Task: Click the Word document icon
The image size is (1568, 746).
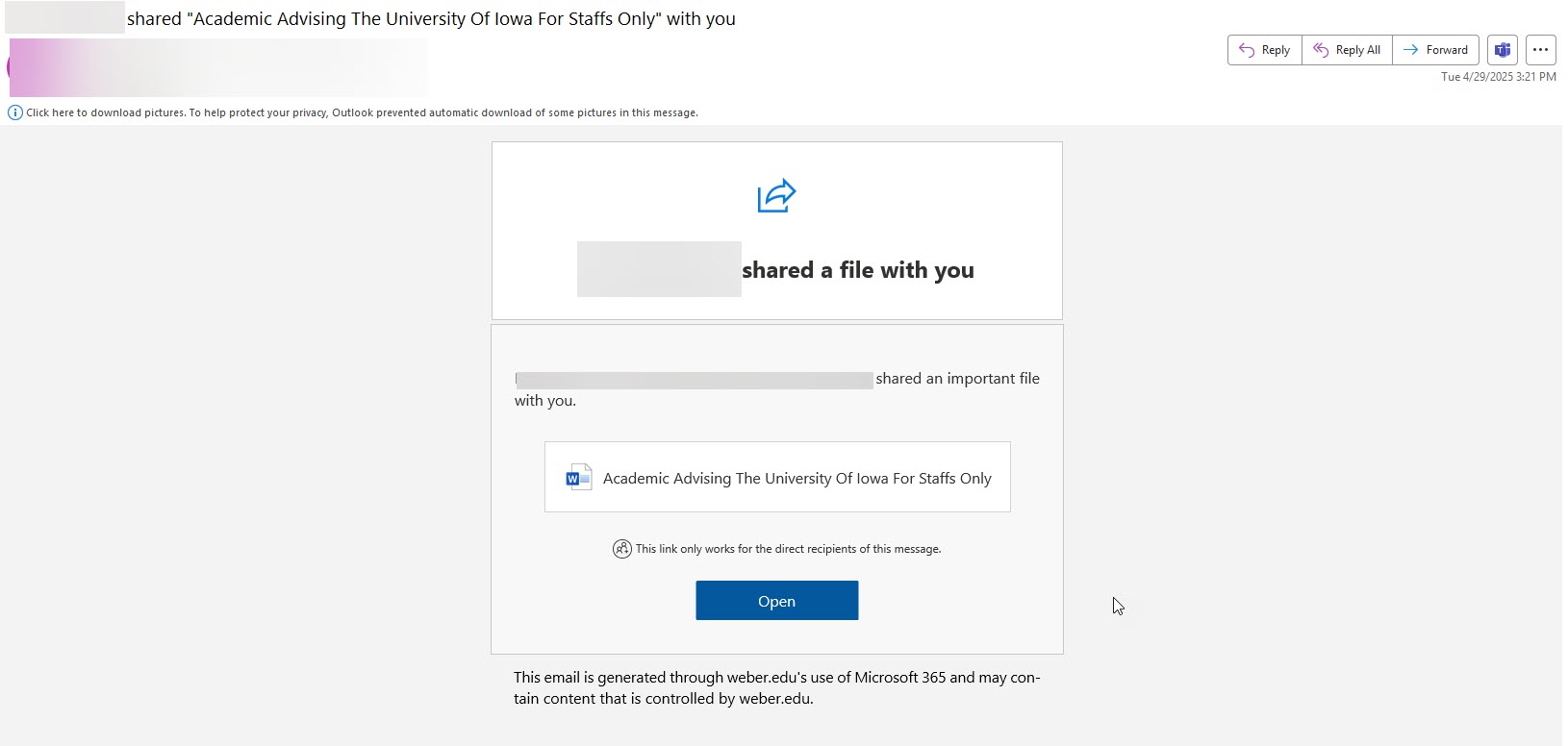Action: (578, 478)
